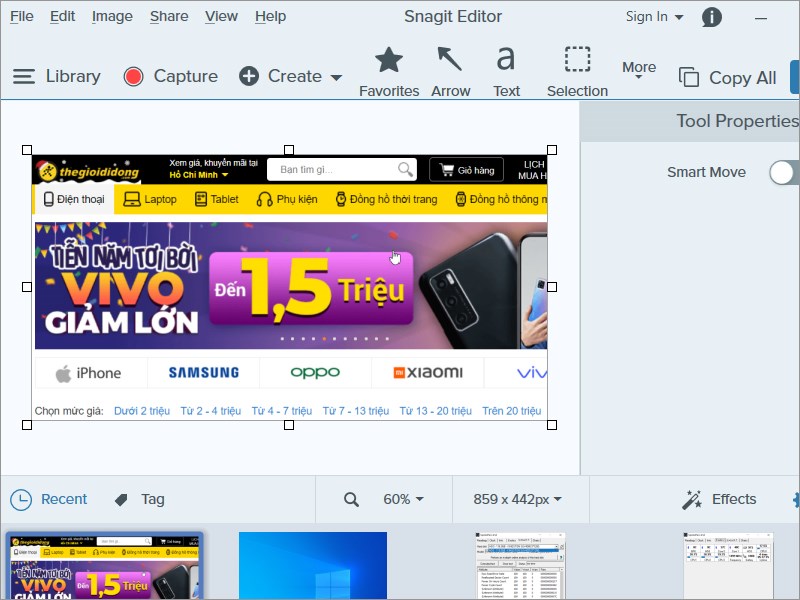Click the 'Từ 4 - 7 triệu' link
The width and height of the screenshot is (800, 600).
[282, 411]
